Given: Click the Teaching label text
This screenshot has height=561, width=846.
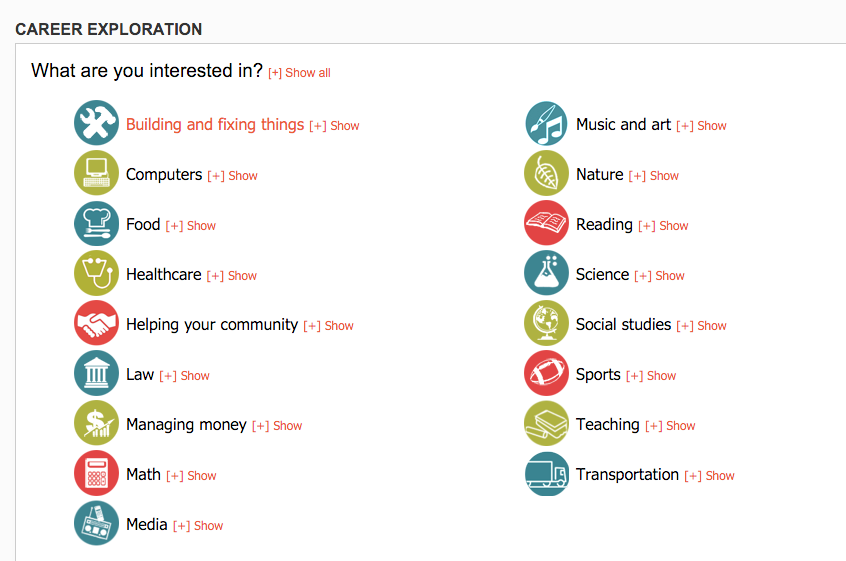Looking at the screenshot, I should (608, 425).
